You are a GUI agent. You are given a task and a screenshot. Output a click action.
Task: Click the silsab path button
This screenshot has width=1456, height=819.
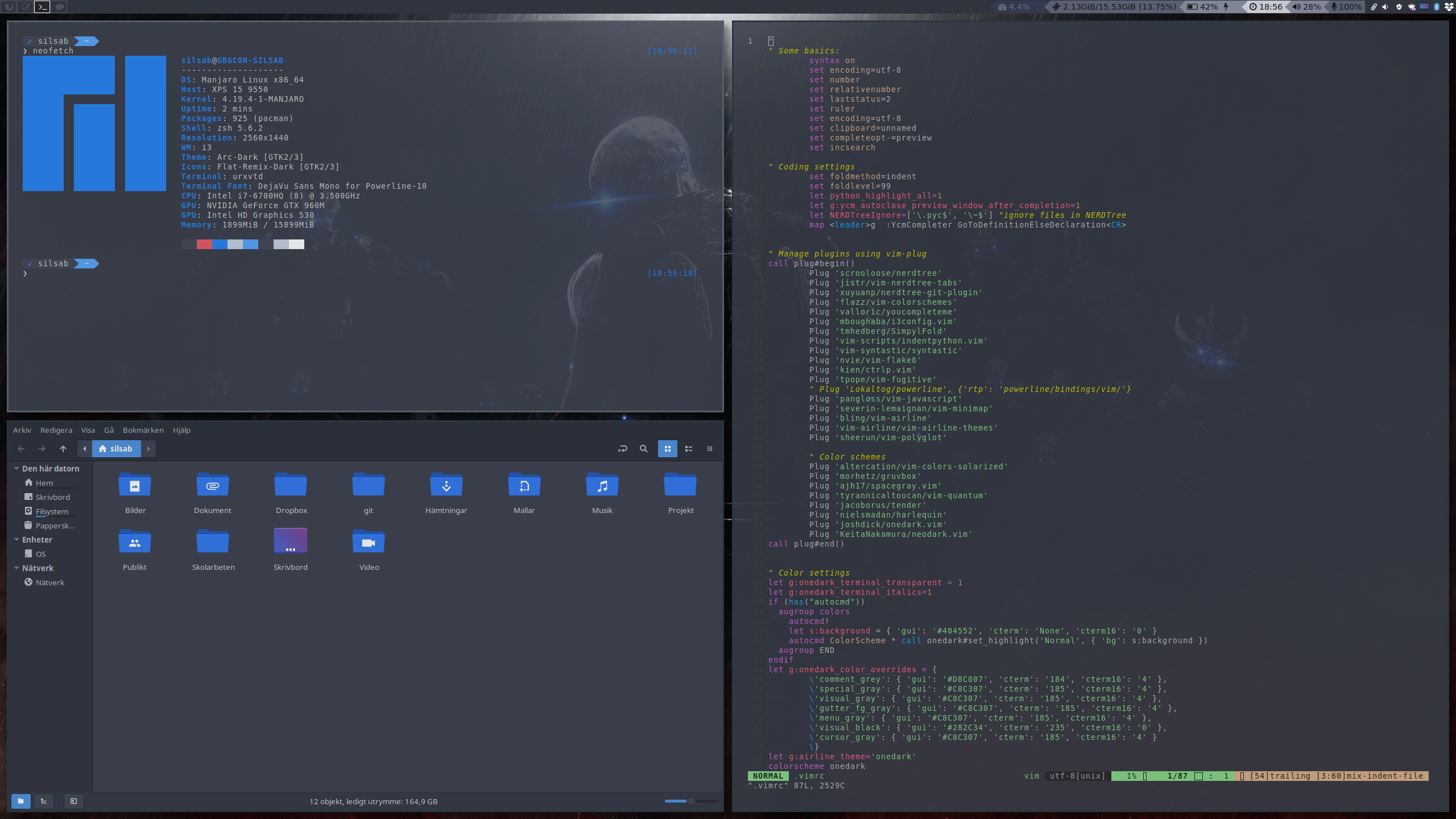(x=116, y=449)
